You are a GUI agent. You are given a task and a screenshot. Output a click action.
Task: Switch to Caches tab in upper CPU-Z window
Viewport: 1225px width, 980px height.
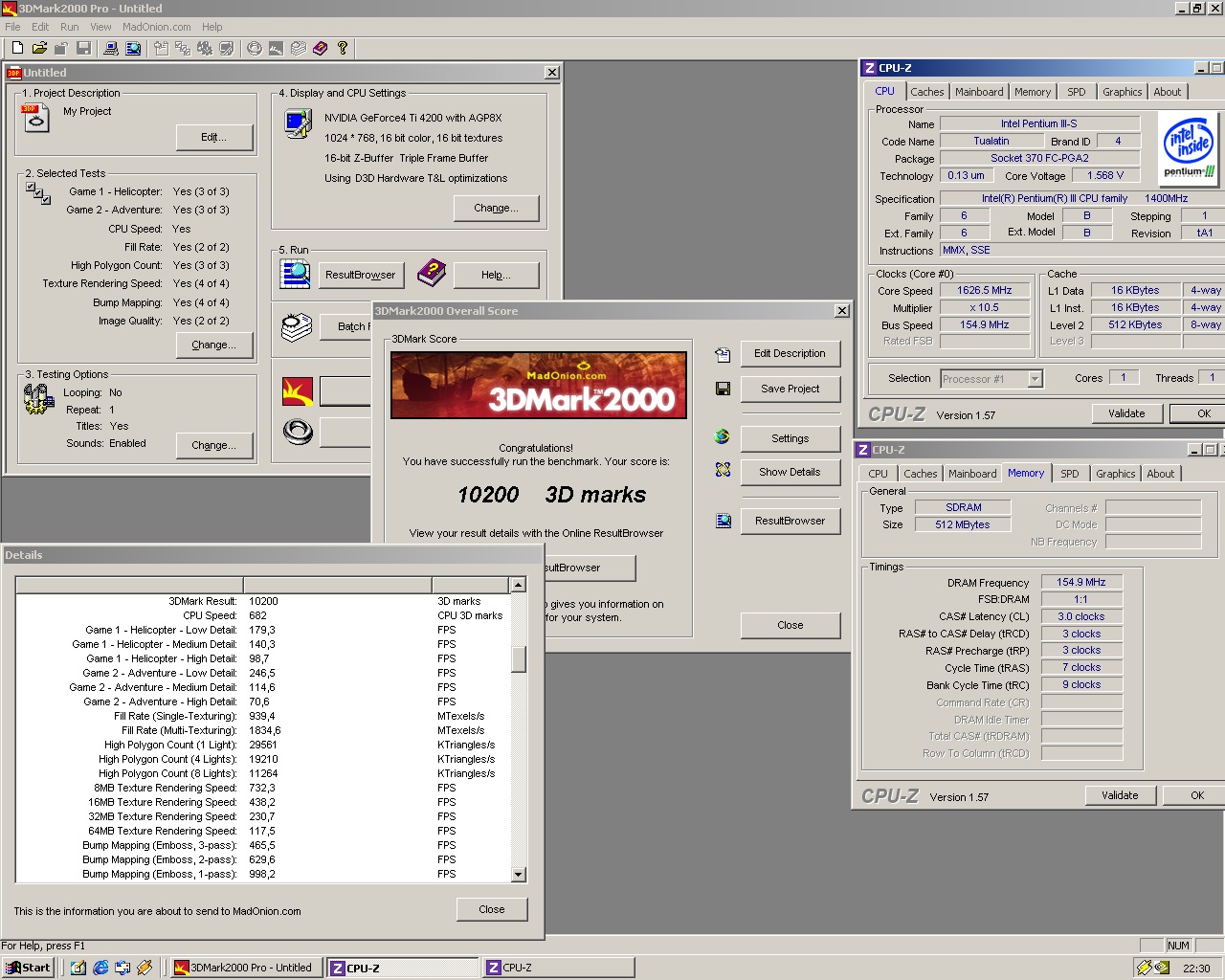tap(926, 92)
